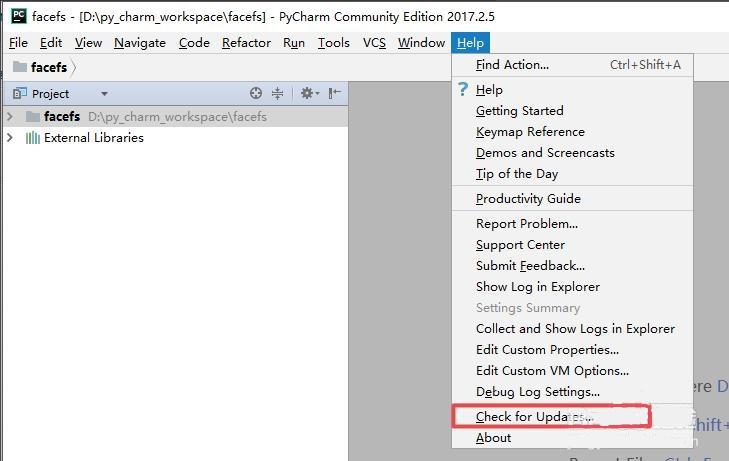The image size is (729, 461).
Task: Open the Window menu
Action: 421,43
